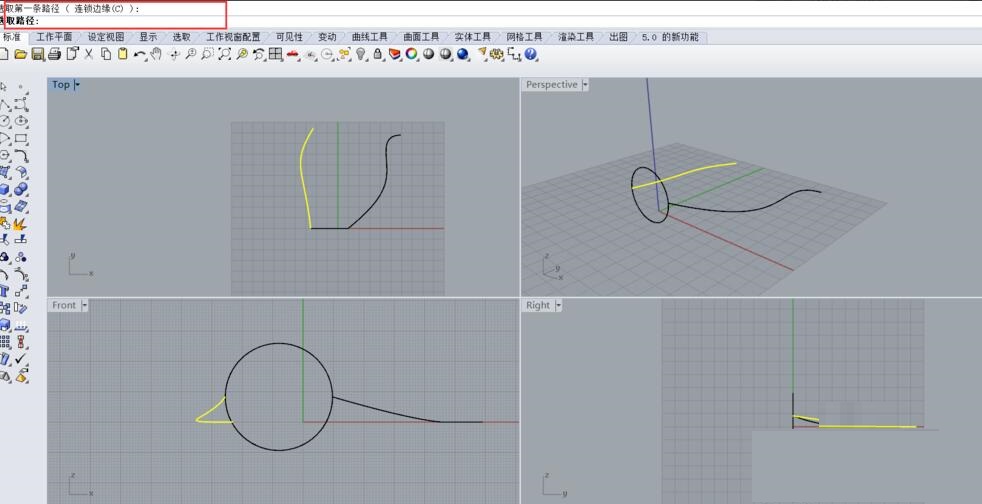Save the file with the floppy disk icon
982x504 pixels.
click(x=37, y=54)
